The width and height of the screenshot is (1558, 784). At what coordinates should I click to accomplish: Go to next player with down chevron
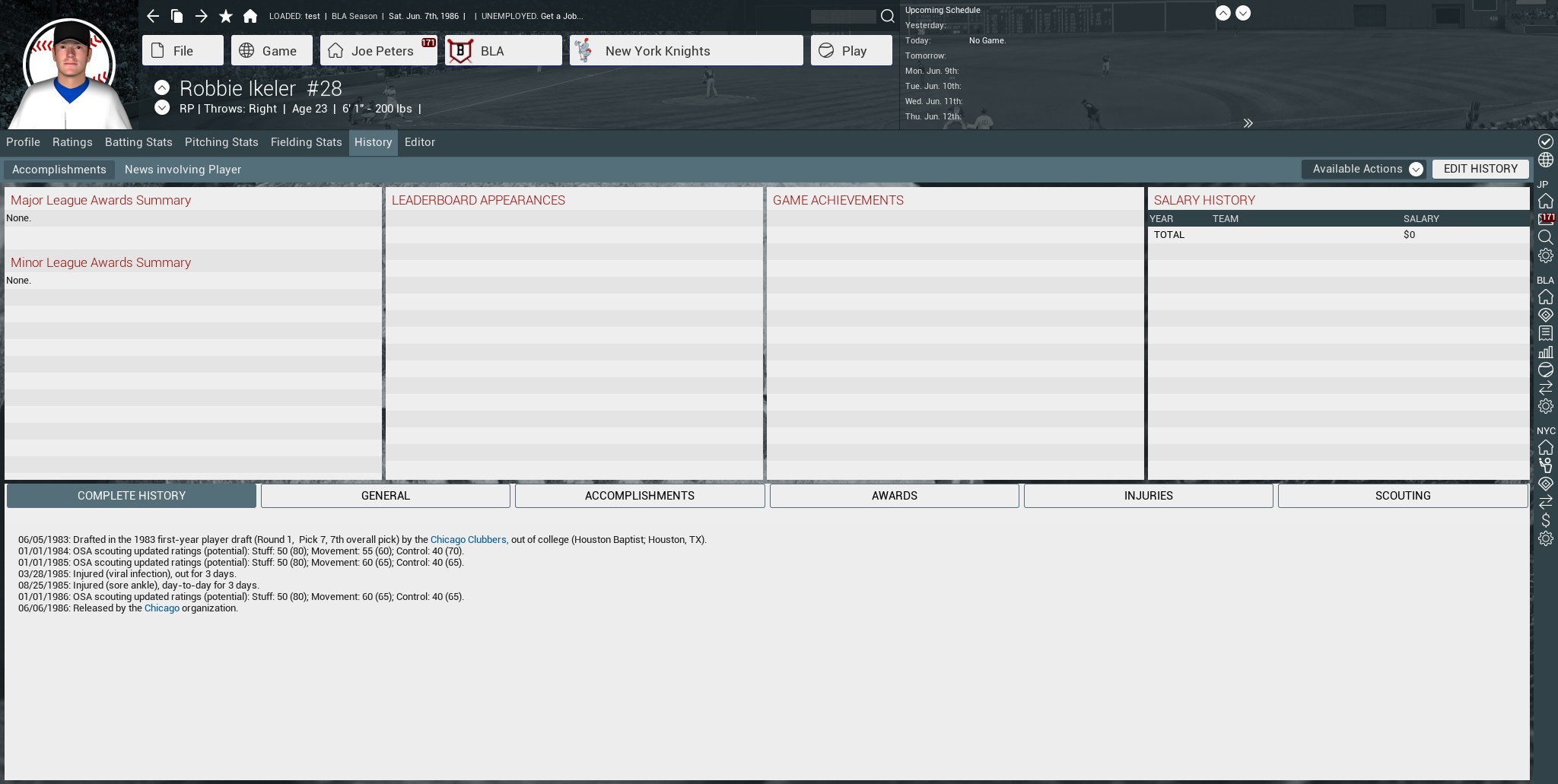tap(161, 108)
